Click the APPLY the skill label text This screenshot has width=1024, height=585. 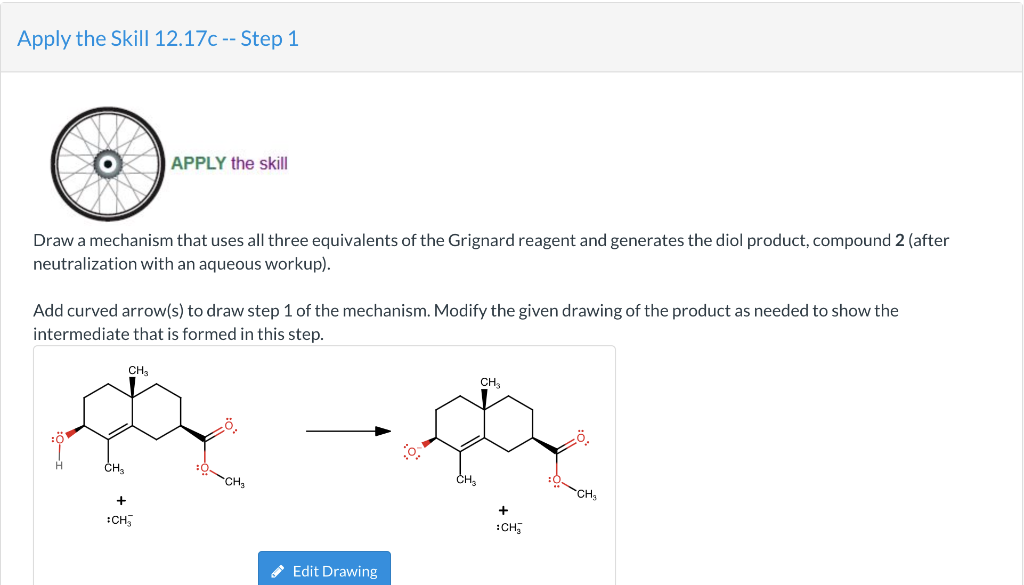229,163
